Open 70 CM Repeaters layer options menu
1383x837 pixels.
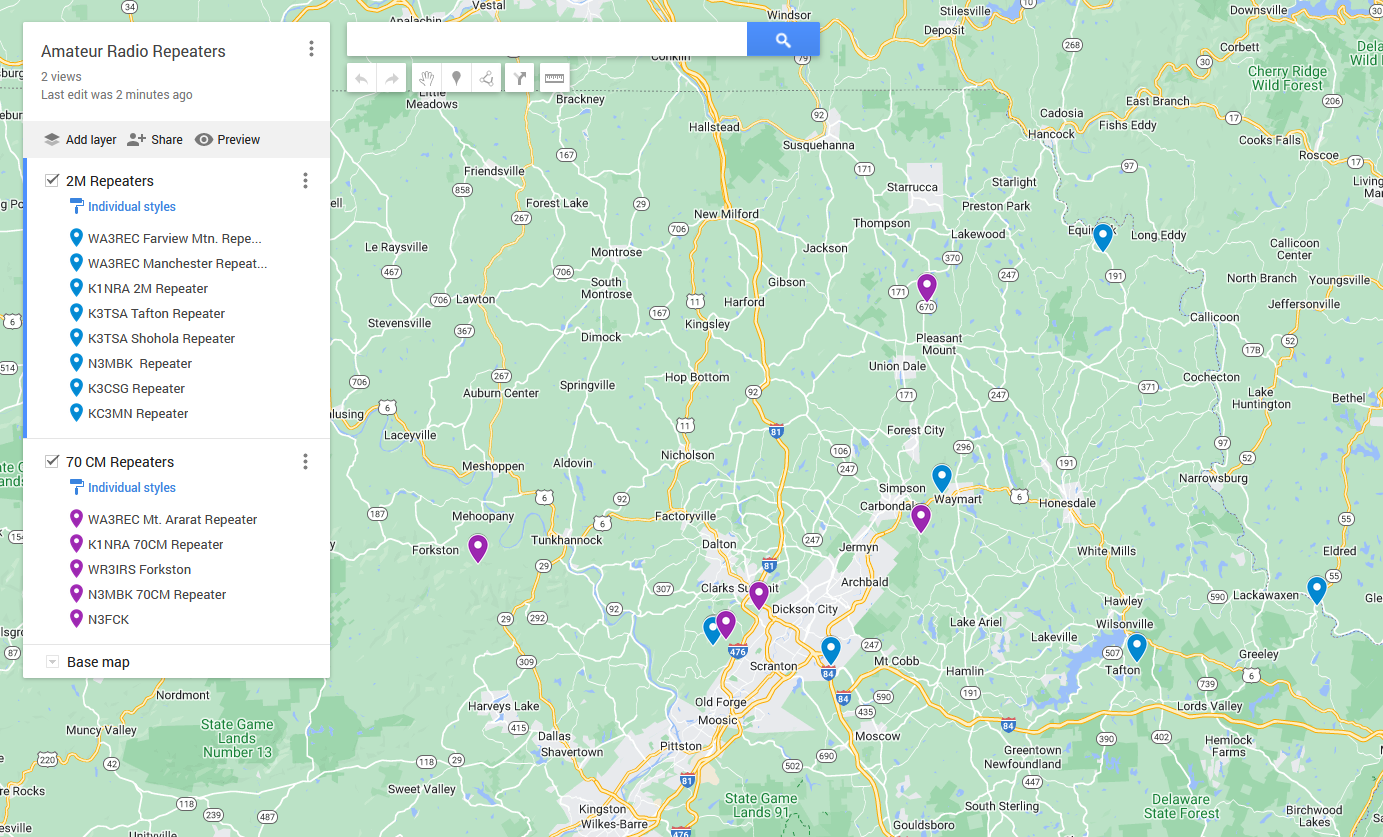click(305, 462)
